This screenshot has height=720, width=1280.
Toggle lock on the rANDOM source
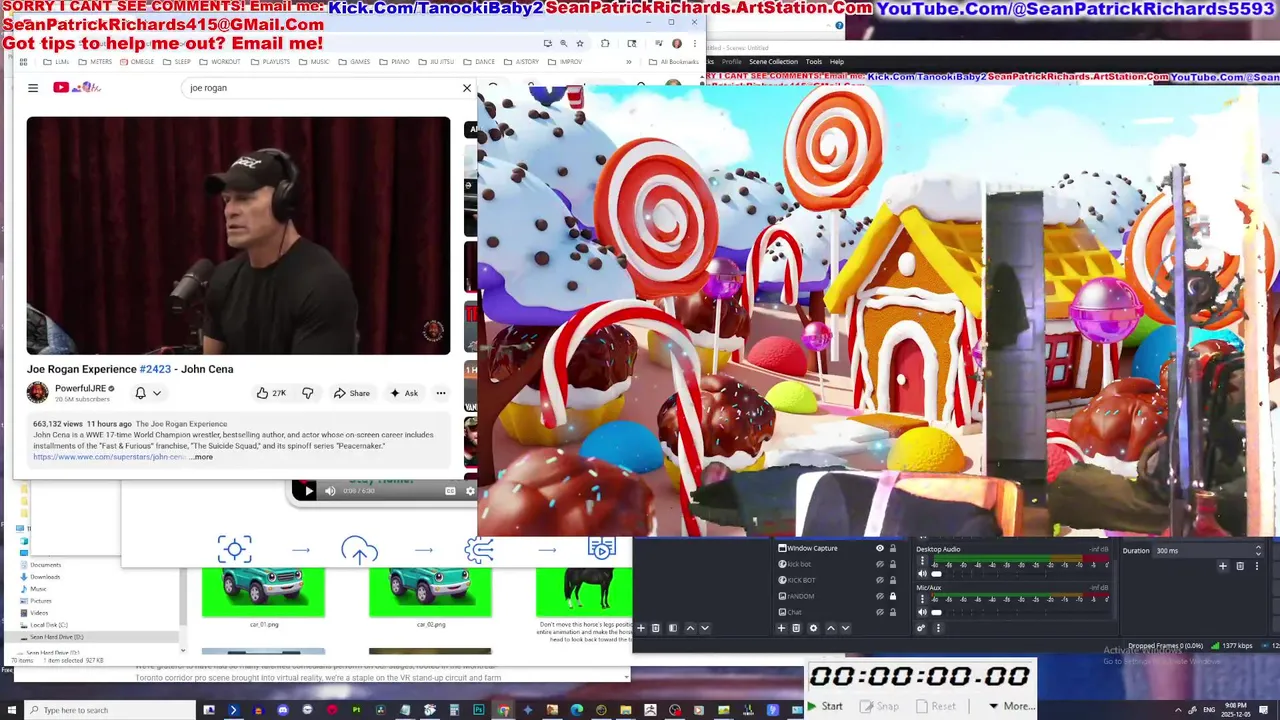tap(893, 596)
